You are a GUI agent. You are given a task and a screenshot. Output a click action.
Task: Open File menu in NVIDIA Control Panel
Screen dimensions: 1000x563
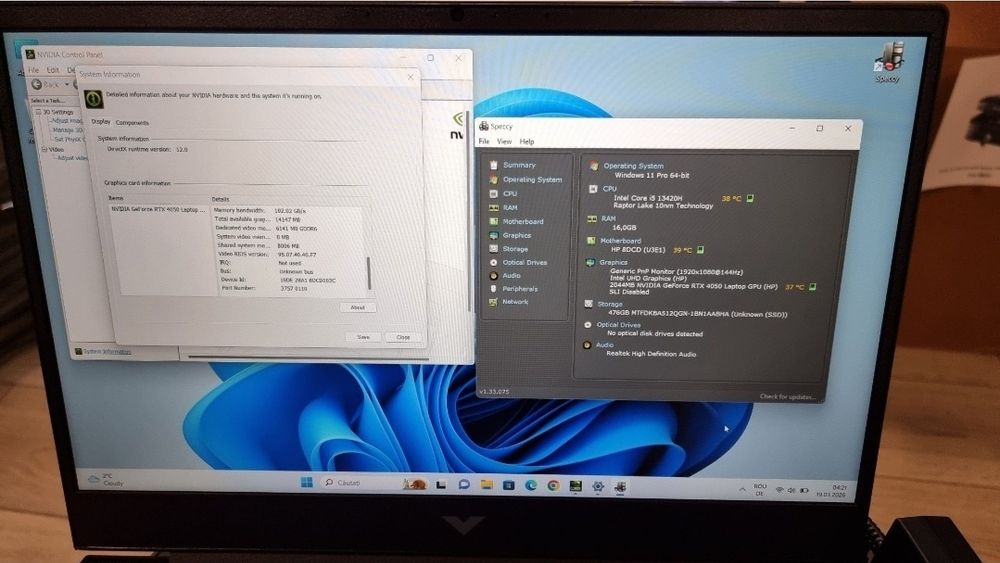[33, 69]
